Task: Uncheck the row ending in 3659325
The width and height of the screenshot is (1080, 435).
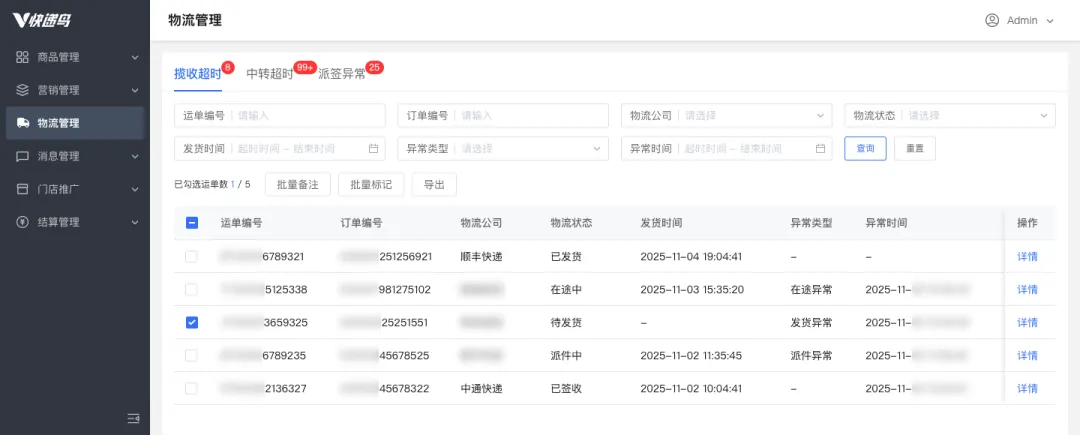Action: 192,322
